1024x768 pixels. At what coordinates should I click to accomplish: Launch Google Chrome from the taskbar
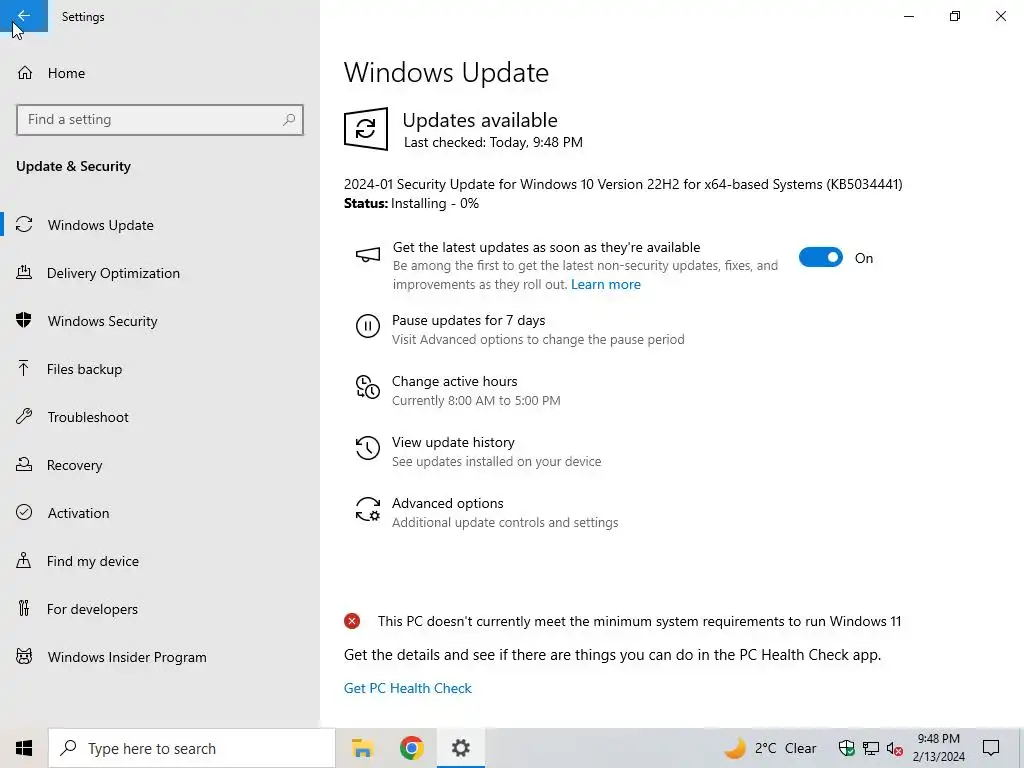click(x=411, y=748)
